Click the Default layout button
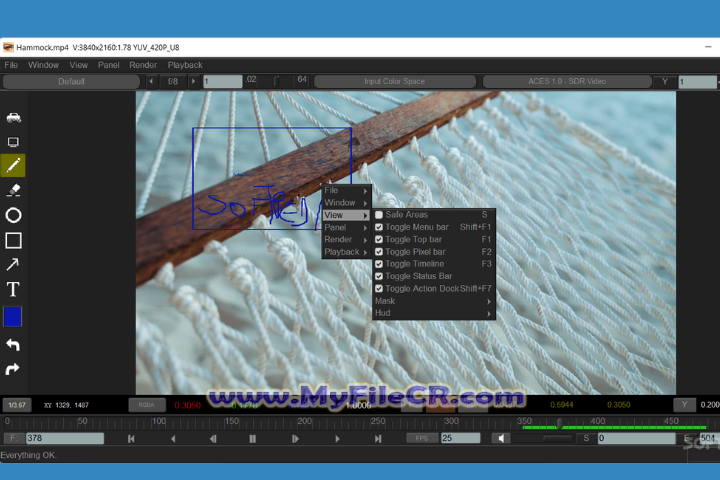The height and width of the screenshot is (480, 720). pos(71,81)
